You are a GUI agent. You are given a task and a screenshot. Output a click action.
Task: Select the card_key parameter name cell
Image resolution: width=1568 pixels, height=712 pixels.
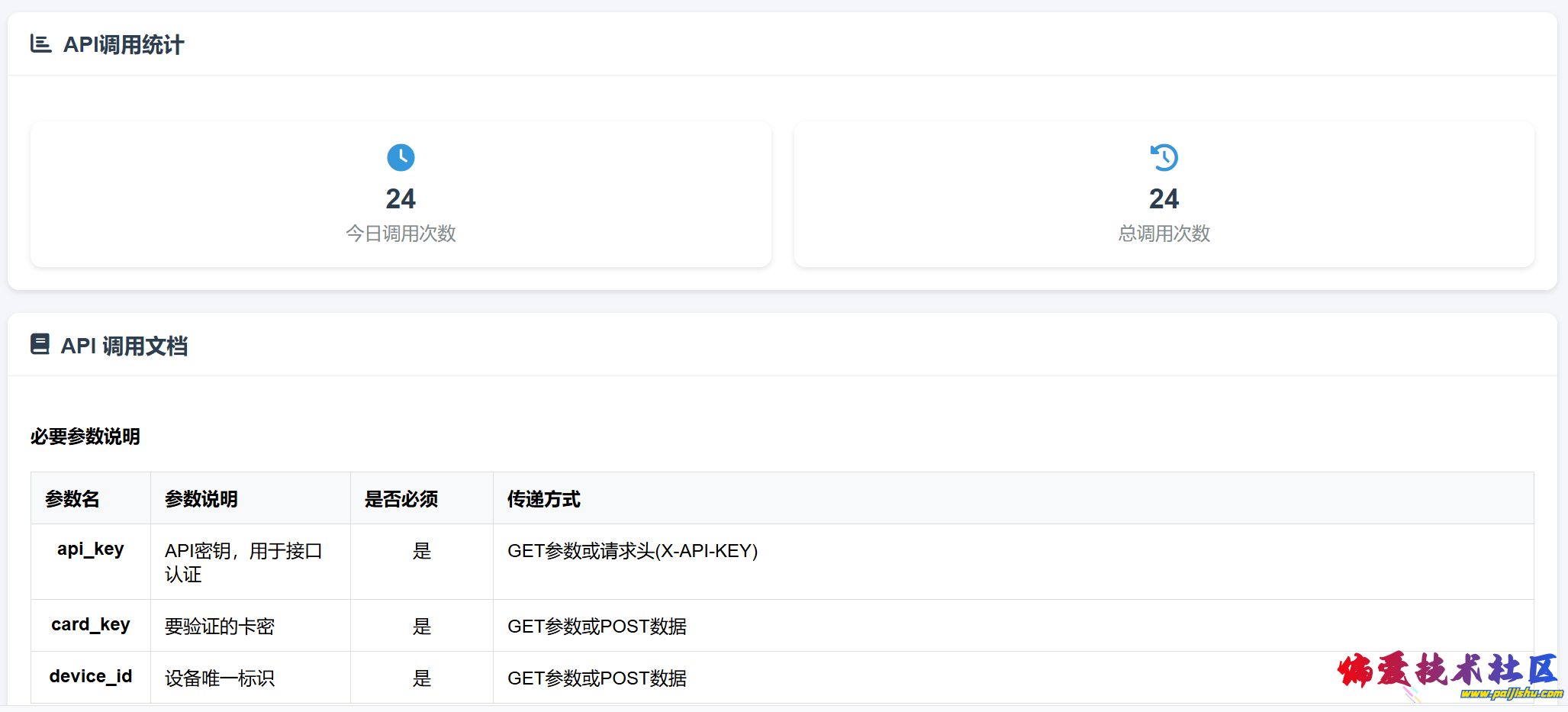pos(91,625)
